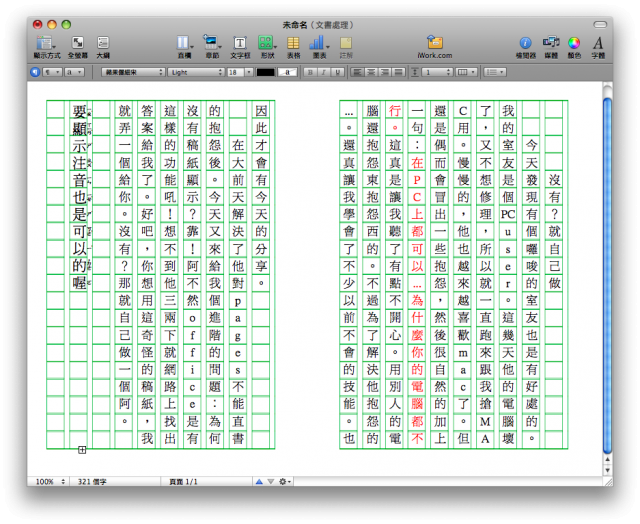The image size is (640, 524).
Task: Center align the text
Action: click(x=371, y=72)
